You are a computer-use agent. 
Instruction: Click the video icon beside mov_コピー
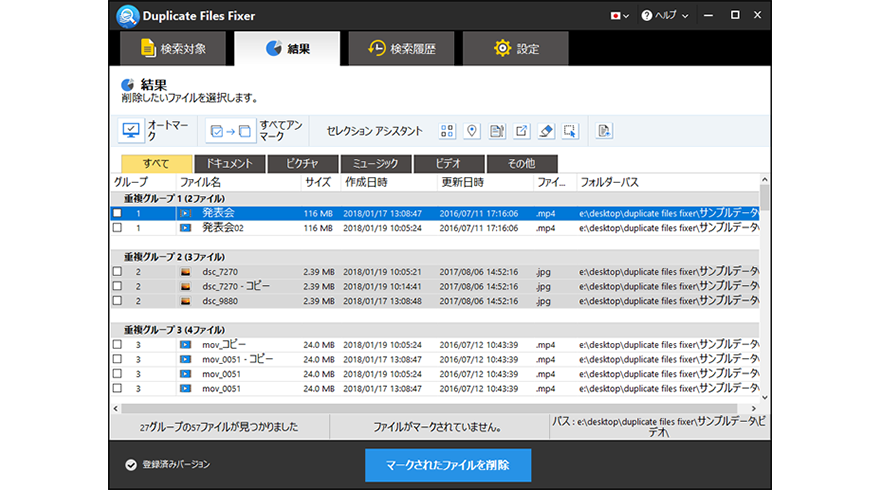pos(185,345)
